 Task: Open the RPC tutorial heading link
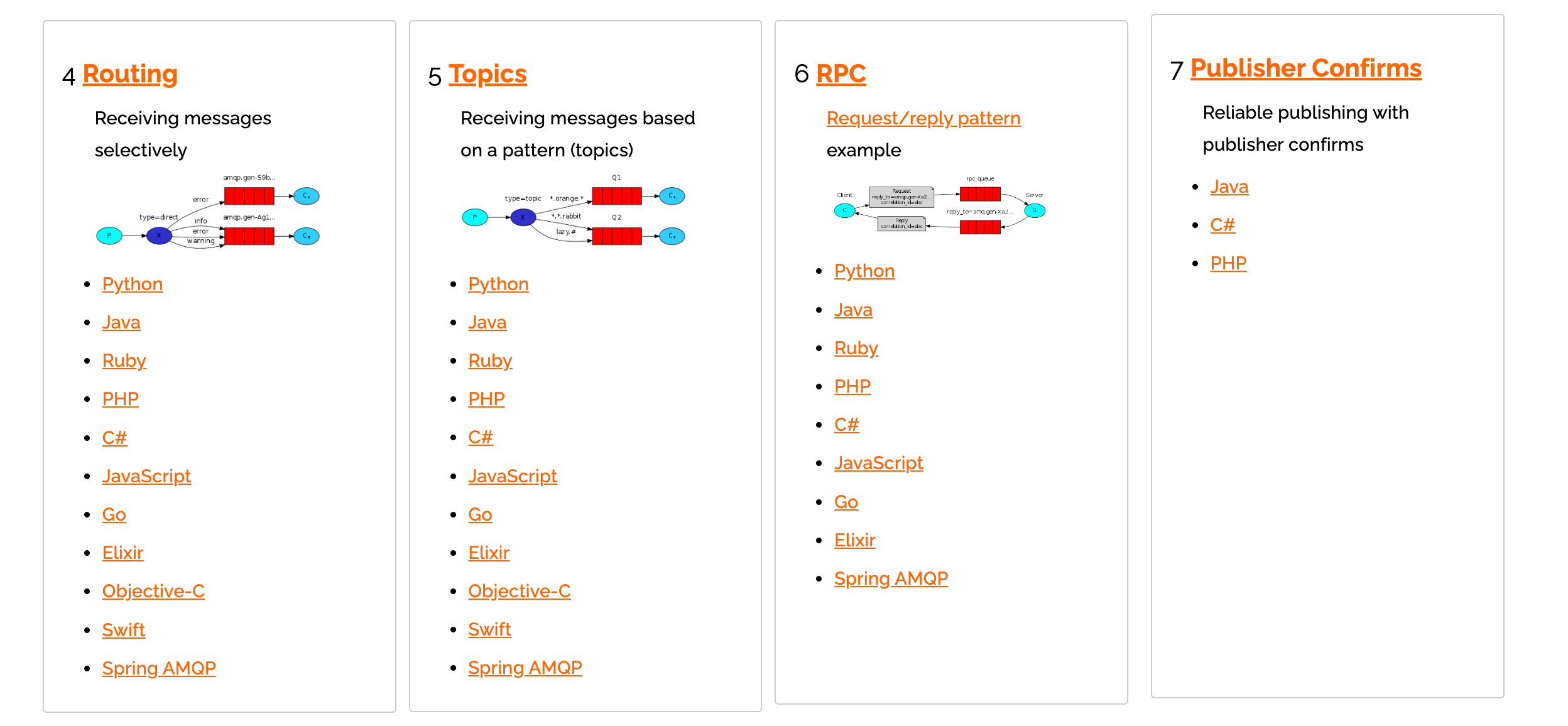pyautogui.click(x=841, y=74)
